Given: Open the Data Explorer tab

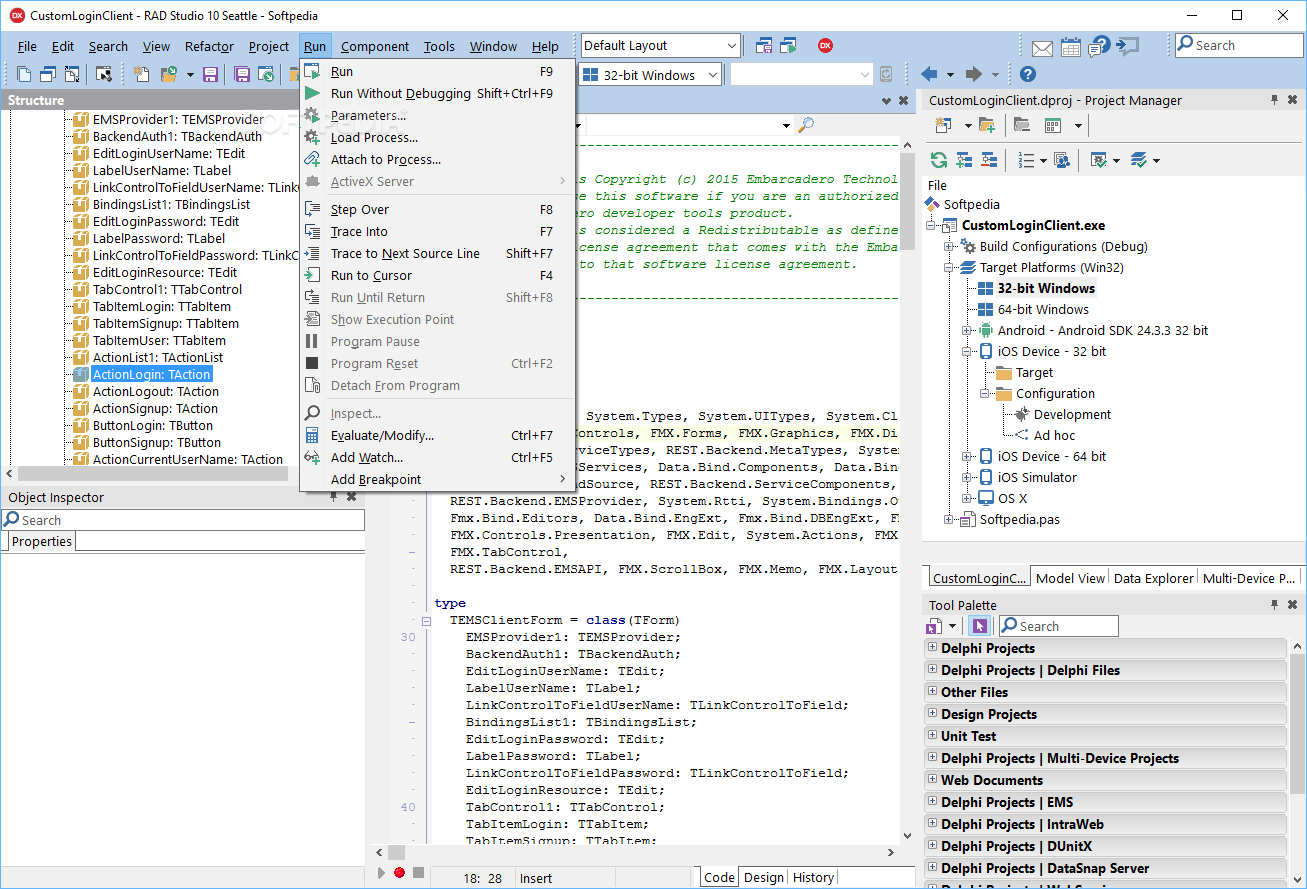Looking at the screenshot, I should (x=1154, y=578).
